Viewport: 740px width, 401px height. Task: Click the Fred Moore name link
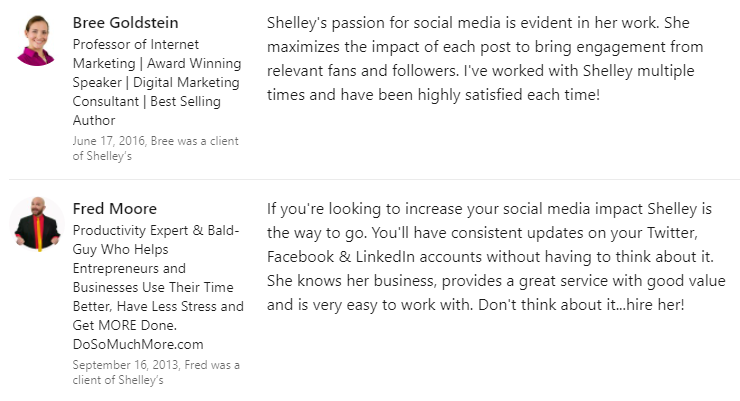115,209
